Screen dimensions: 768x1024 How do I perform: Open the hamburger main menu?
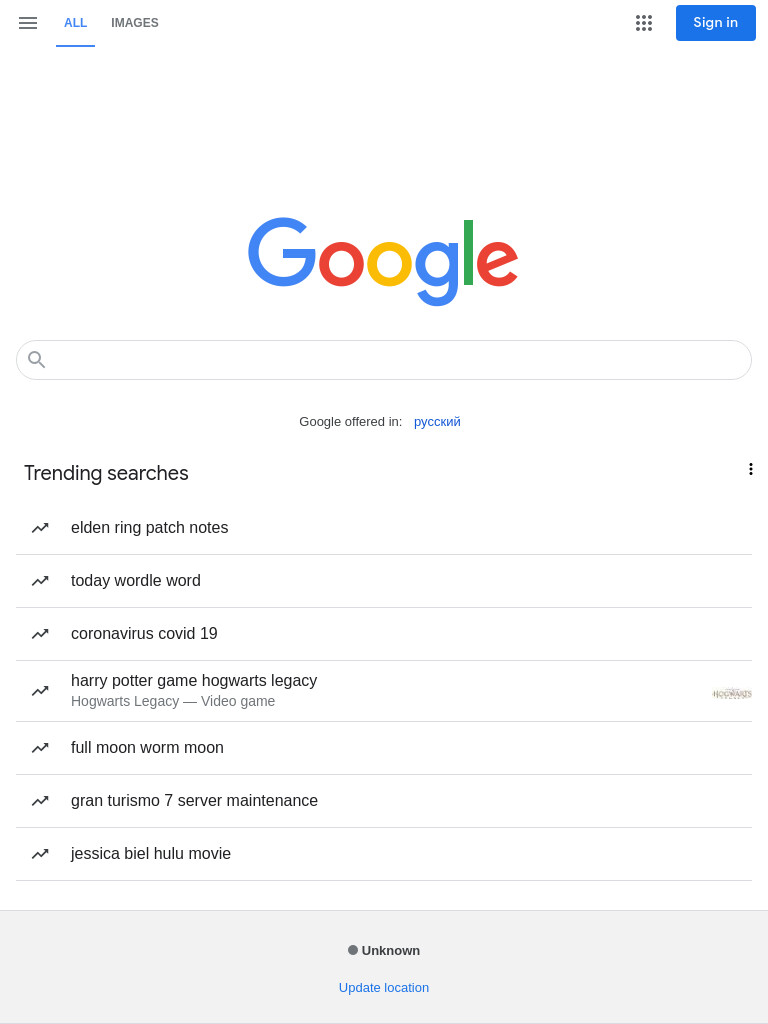click(x=27, y=23)
